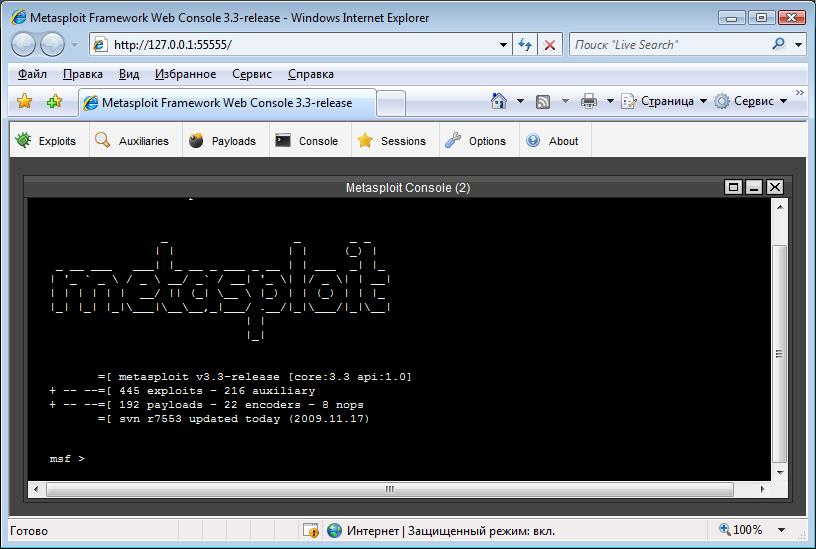Maximize the Metasploit Console panel

coord(733,187)
